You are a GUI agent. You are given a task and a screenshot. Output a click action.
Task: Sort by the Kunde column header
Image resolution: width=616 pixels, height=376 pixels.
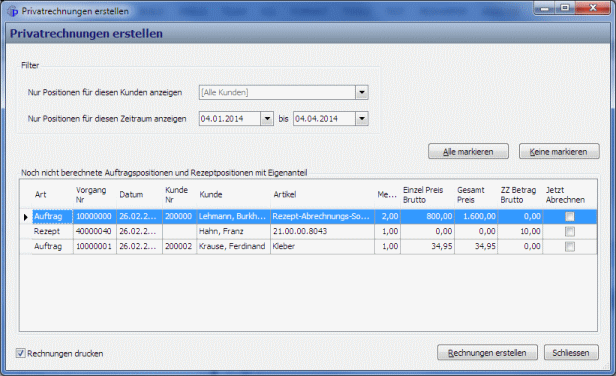tap(233, 194)
